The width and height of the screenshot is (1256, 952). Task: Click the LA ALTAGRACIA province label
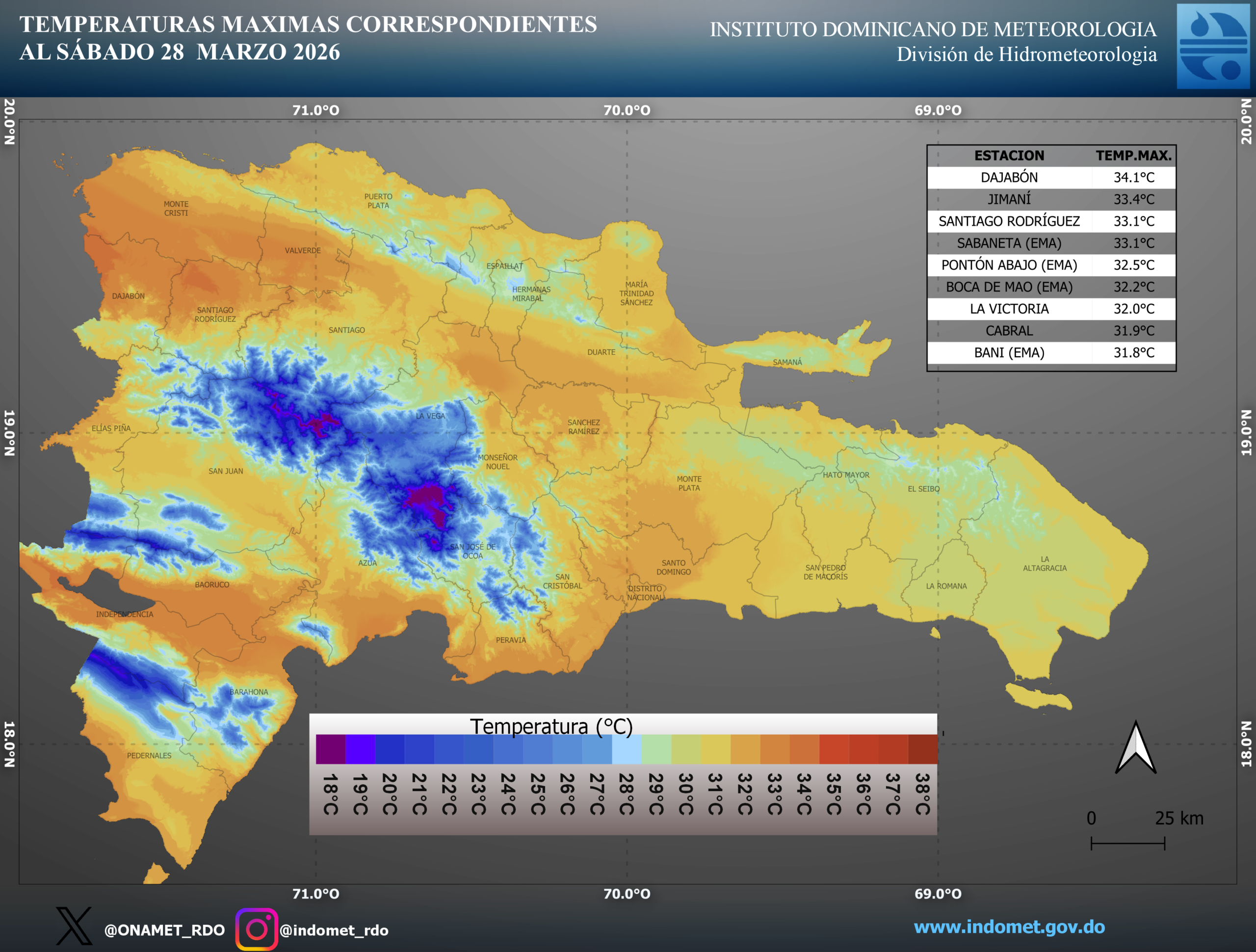(x=1045, y=563)
